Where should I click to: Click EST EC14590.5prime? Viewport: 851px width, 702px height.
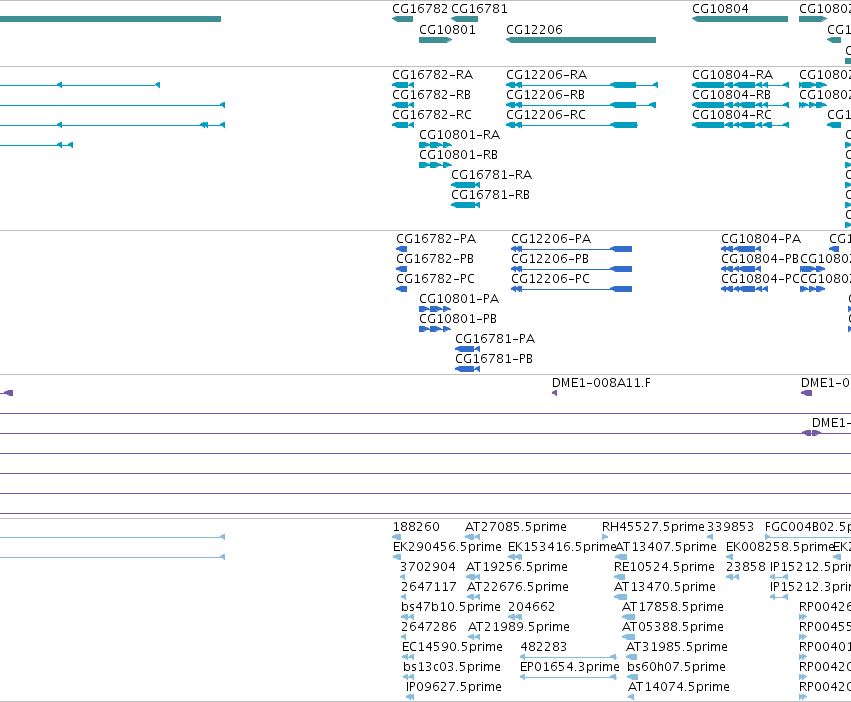(x=452, y=647)
